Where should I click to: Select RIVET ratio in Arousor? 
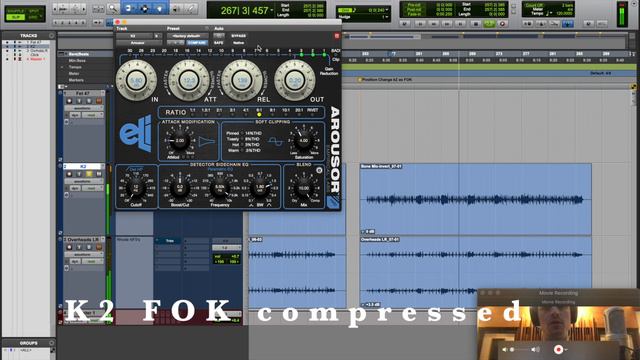pos(313,112)
